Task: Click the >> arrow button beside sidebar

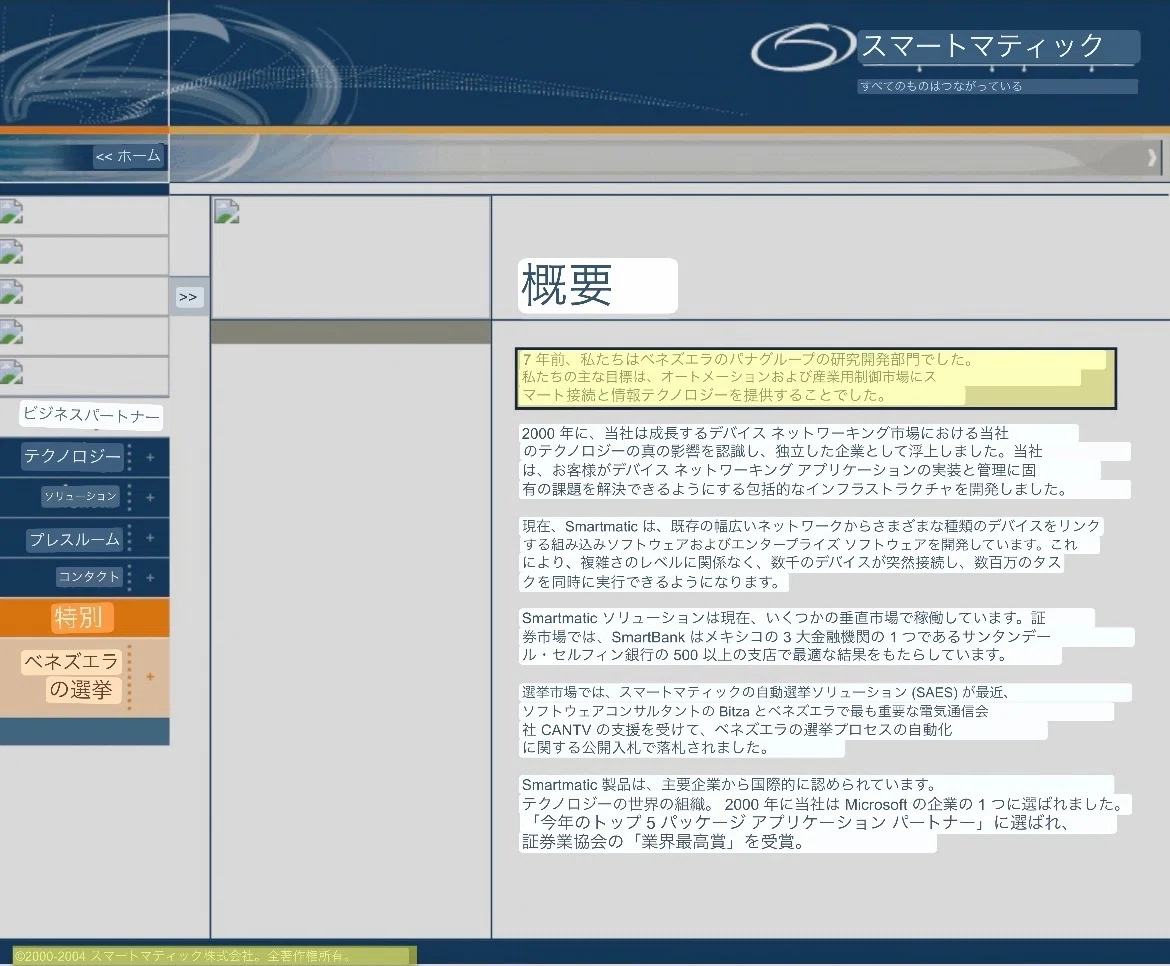Action: [188, 297]
